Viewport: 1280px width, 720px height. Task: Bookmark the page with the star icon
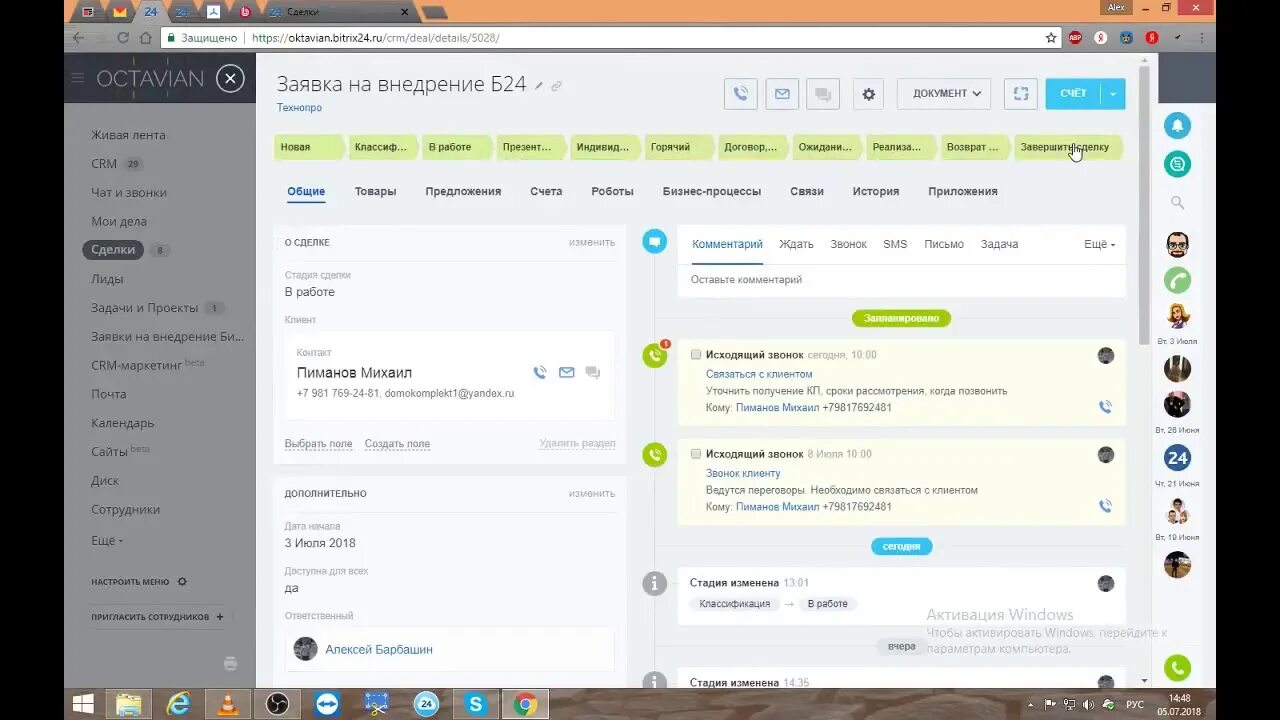coord(1051,38)
